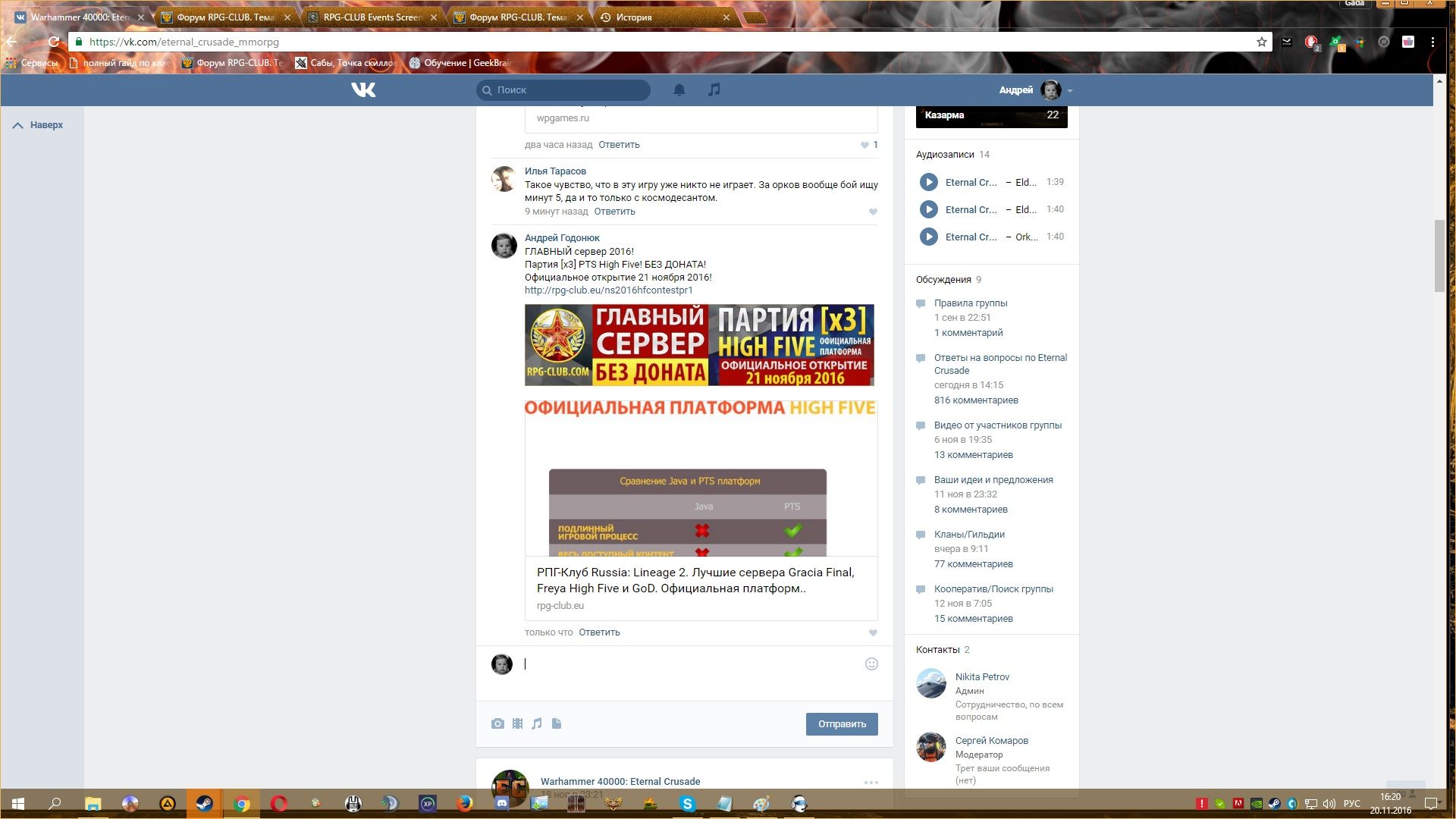Attach a document to comment
The width and height of the screenshot is (1456, 819).
557,723
